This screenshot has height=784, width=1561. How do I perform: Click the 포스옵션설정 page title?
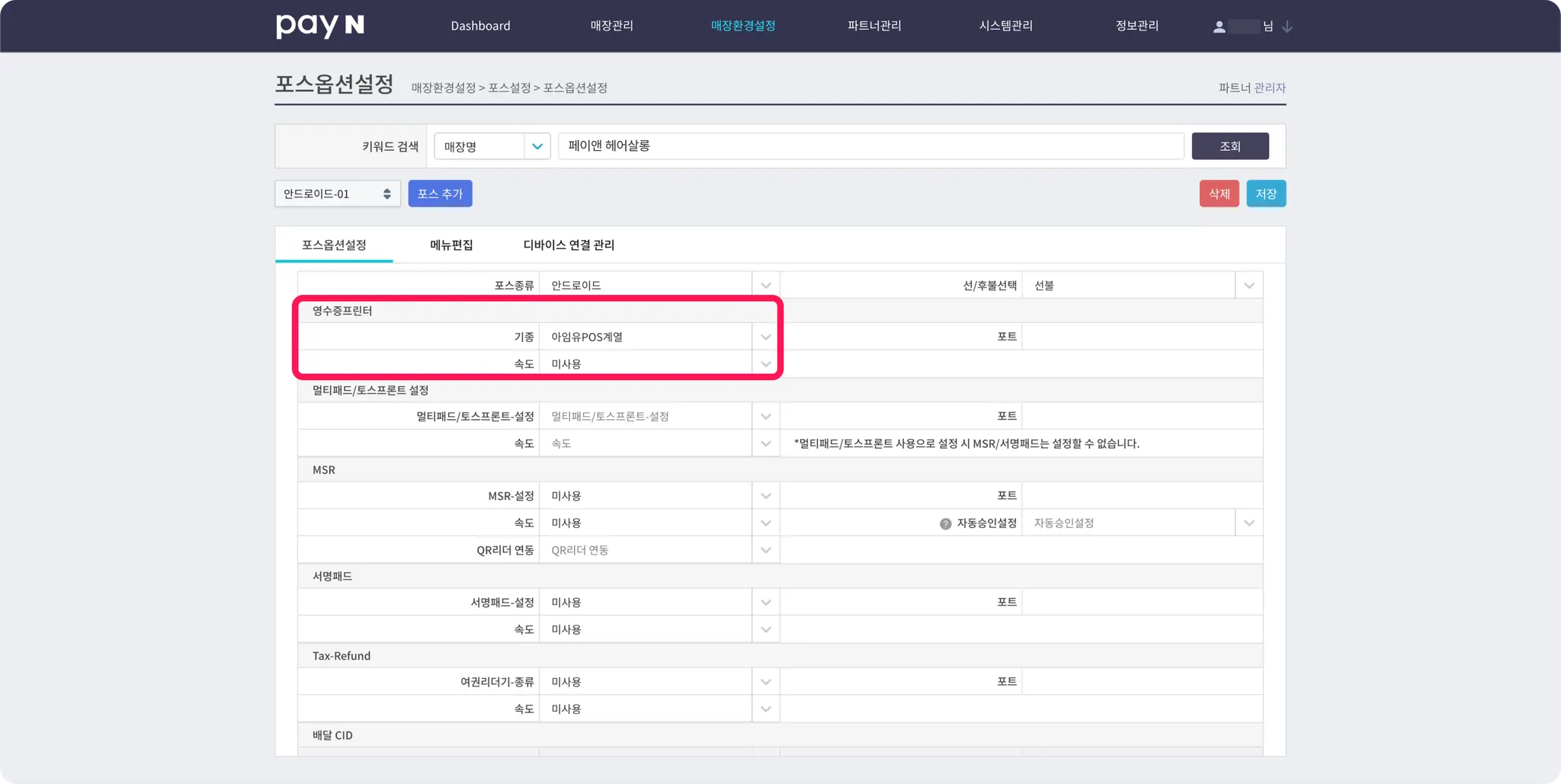(x=334, y=84)
